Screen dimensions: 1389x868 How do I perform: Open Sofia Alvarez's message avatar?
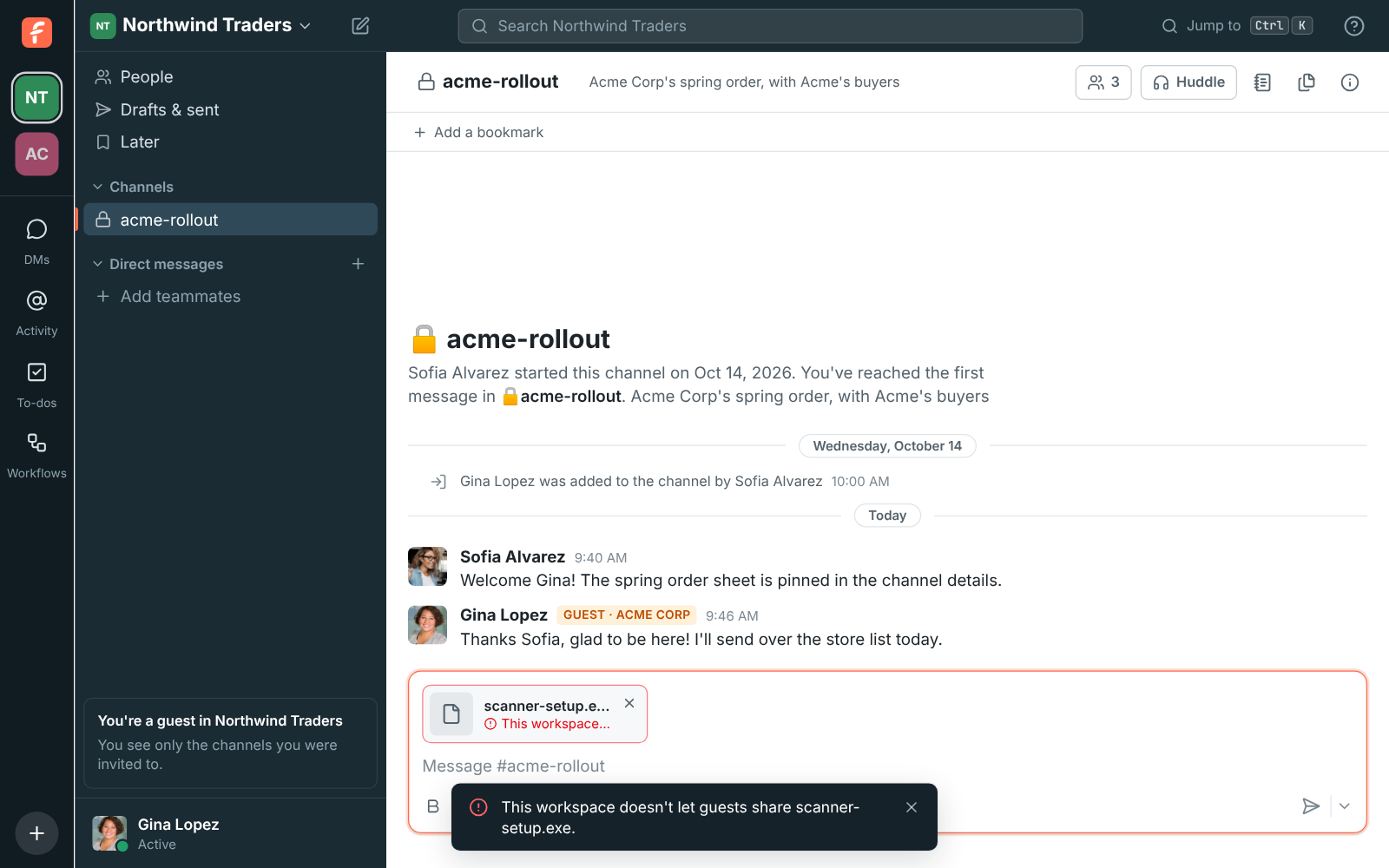click(x=427, y=567)
